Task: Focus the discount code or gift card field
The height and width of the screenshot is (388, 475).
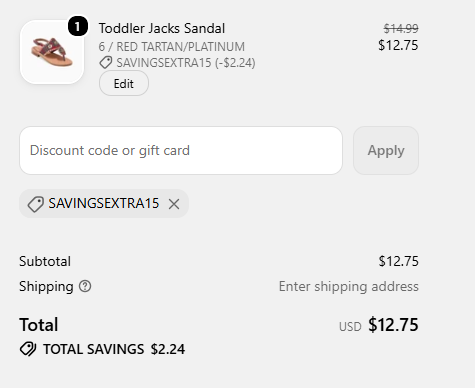Action: (181, 150)
